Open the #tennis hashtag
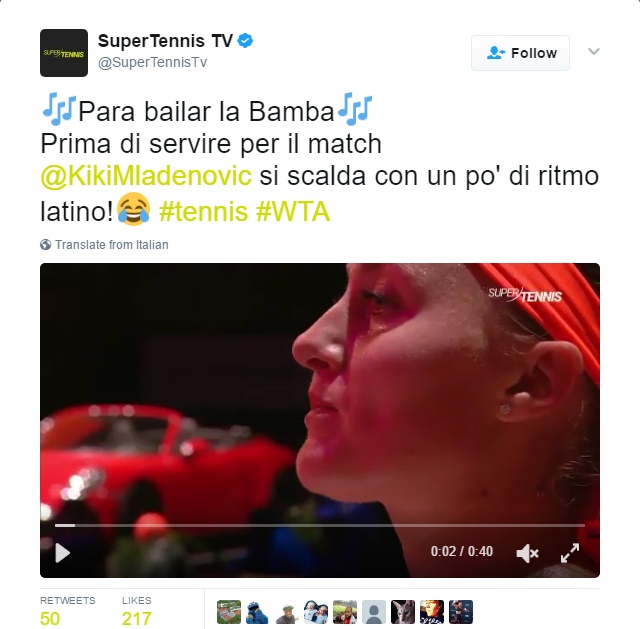This screenshot has width=640, height=629. (203, 212)
